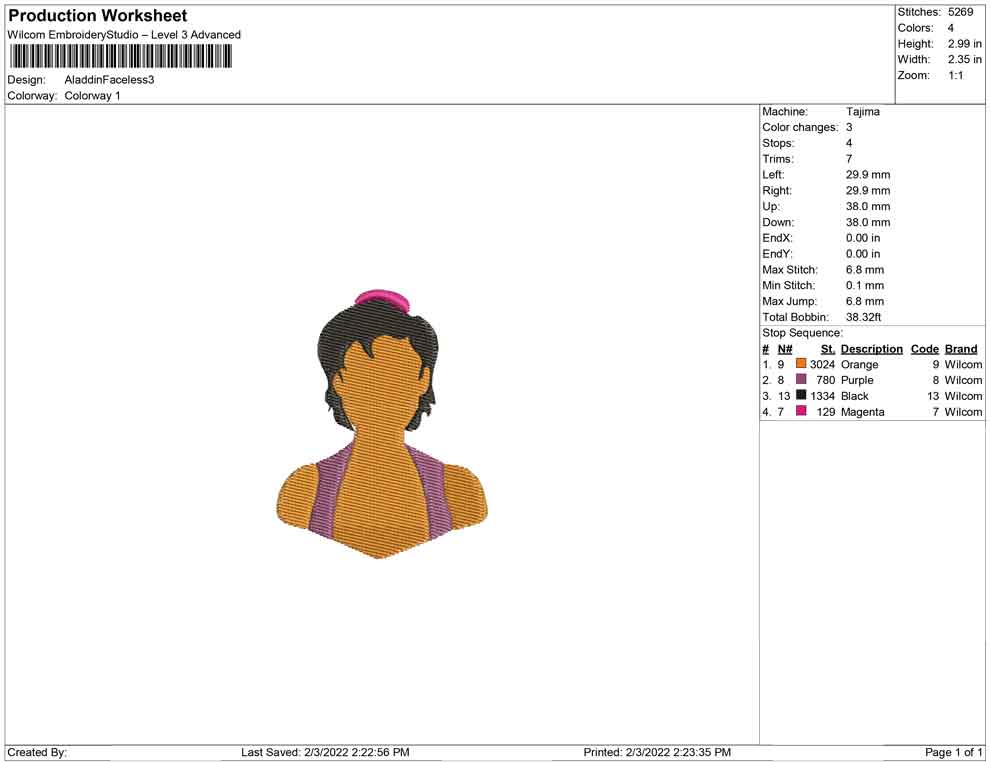This screenshot has width=990, height=762.
Task: Click the 'Min Stitch:' value '0.1 mm'
Action: pos(864,285)
